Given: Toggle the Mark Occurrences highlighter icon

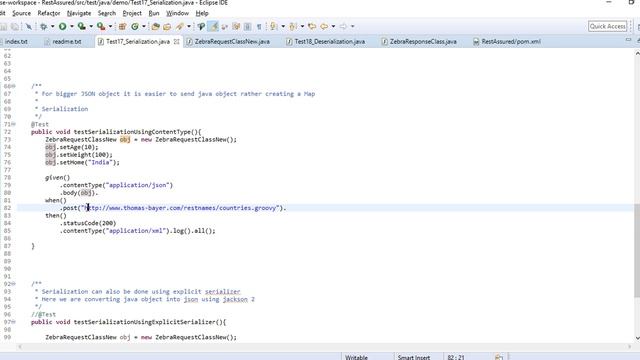Looking at the screenshot, I should pyautogui.click(x=213, y=27).
